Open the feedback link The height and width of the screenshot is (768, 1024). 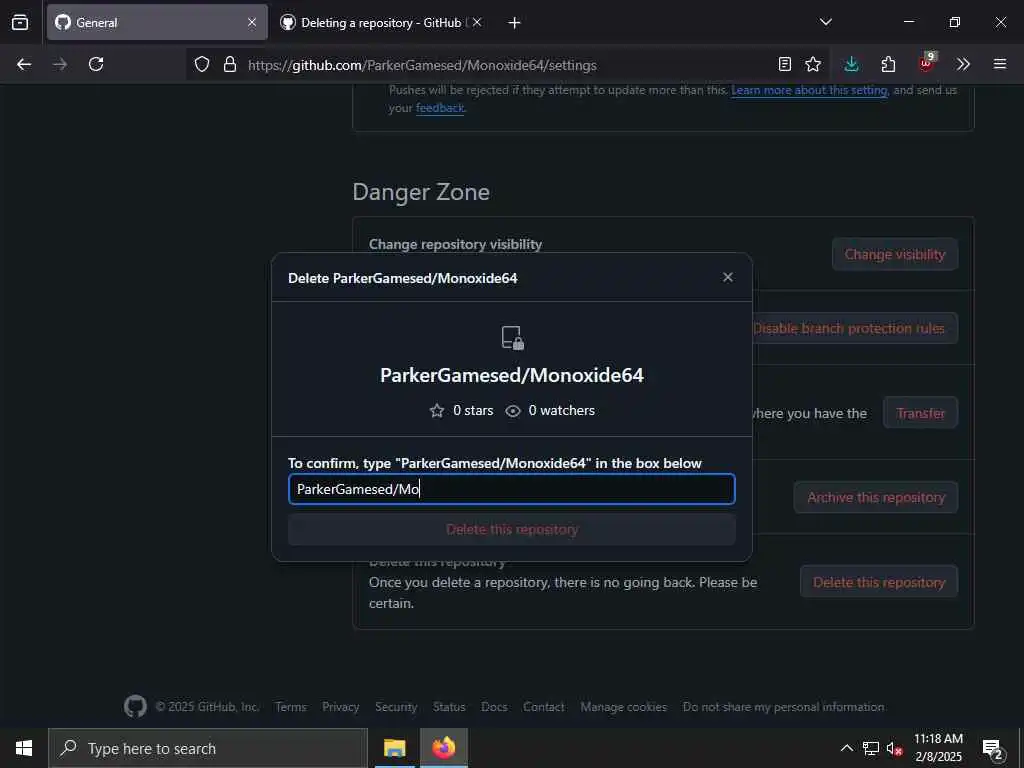coord(440,108)
